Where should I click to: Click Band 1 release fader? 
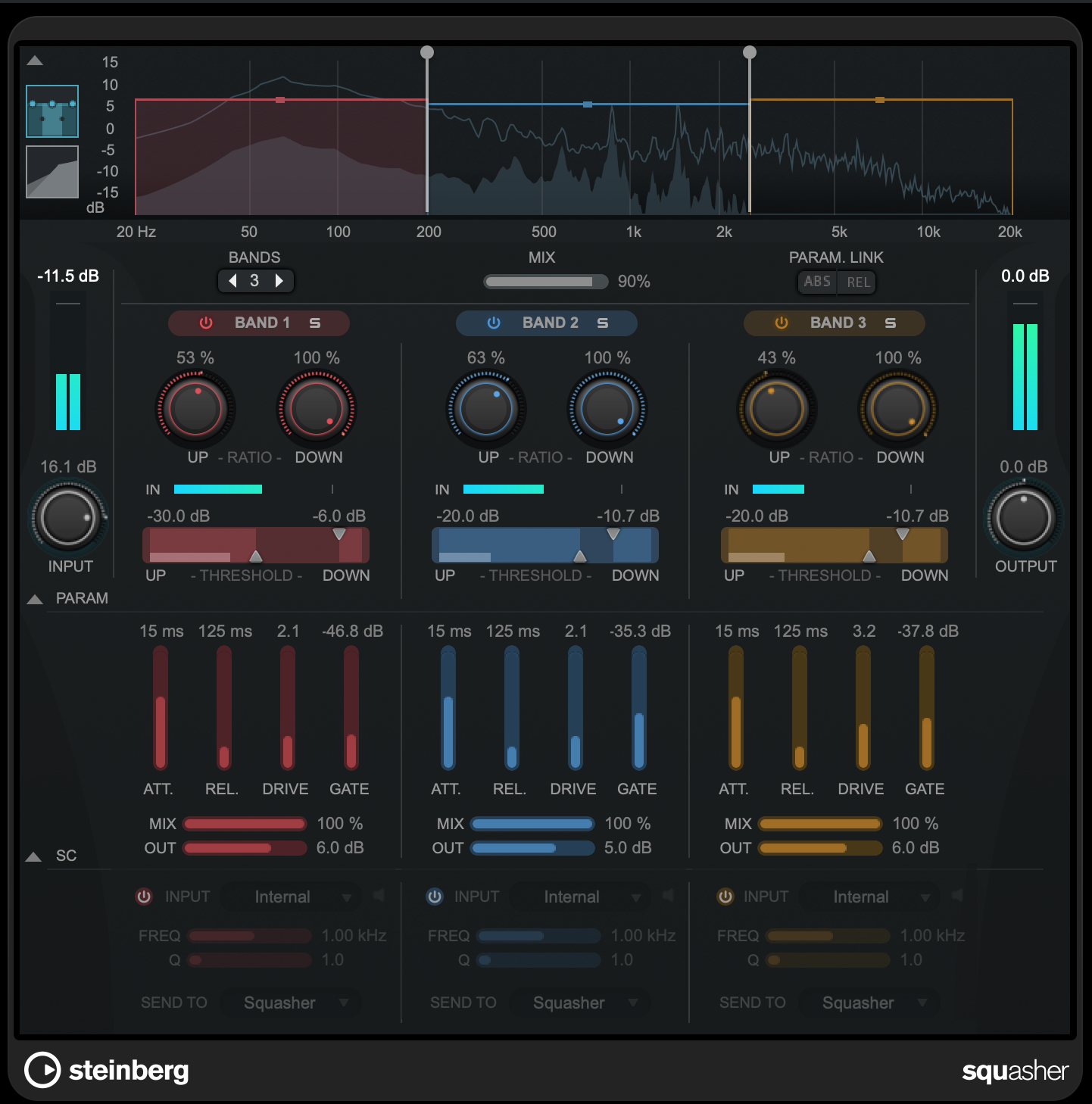point(224,708)
